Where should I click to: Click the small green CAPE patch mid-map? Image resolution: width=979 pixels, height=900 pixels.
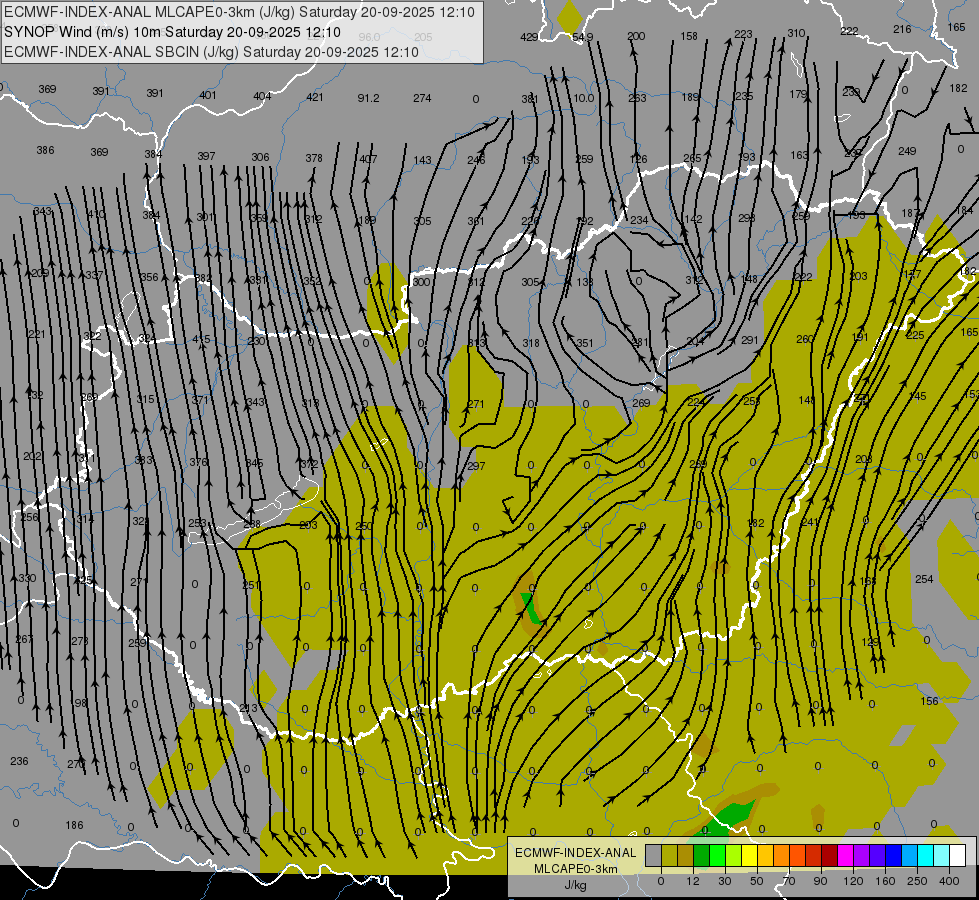(x=531, y=608)
